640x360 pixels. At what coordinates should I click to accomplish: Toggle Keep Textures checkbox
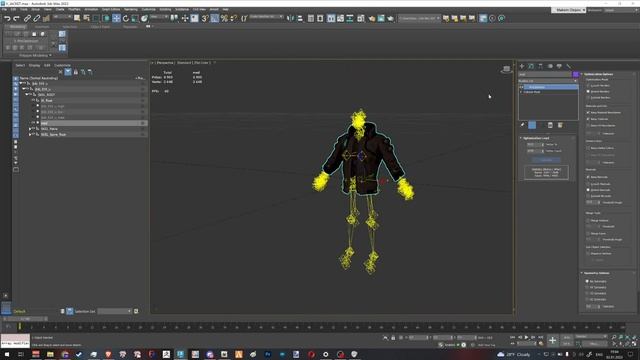point(588,119)
